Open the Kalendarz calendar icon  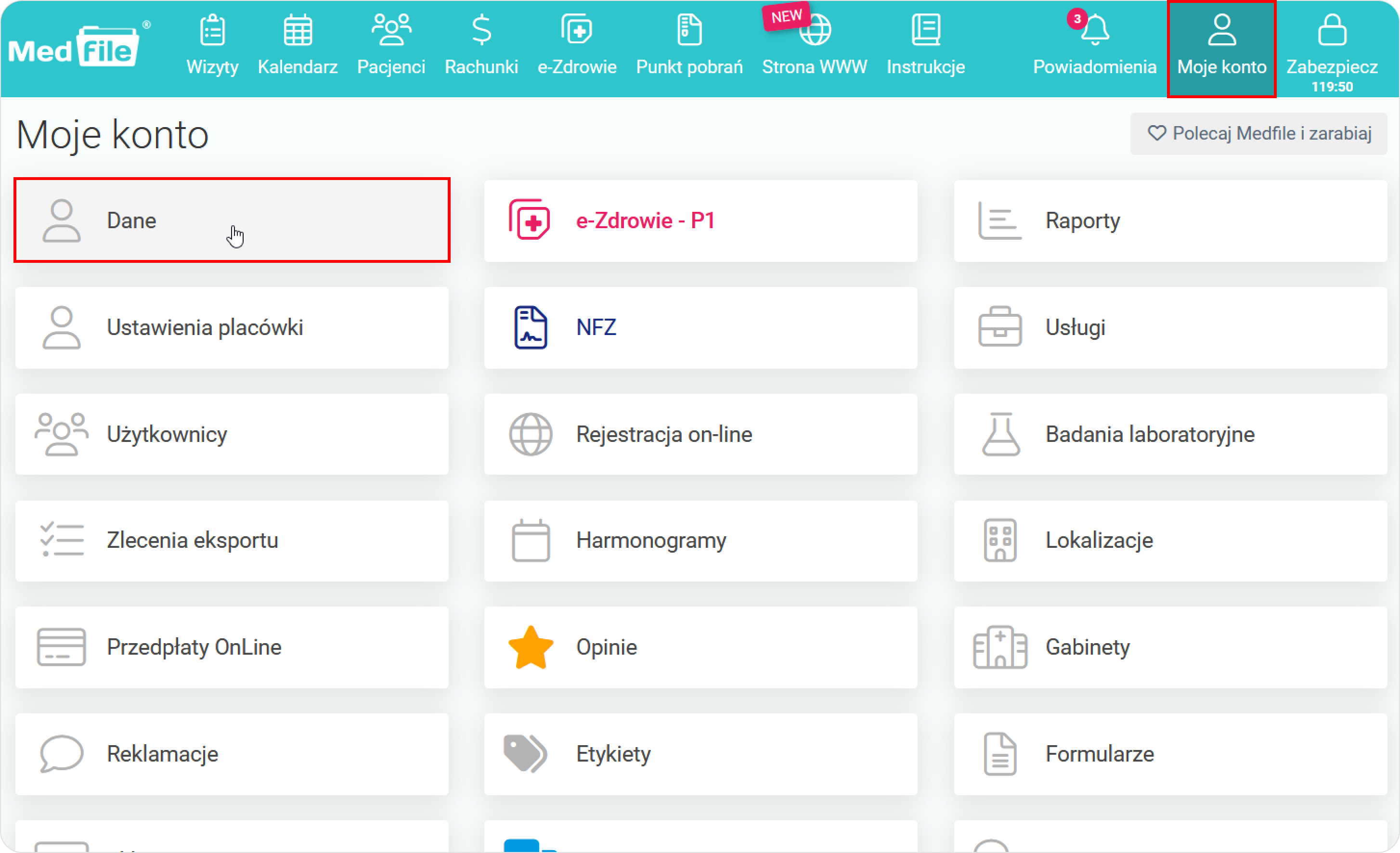pos(298,29)
